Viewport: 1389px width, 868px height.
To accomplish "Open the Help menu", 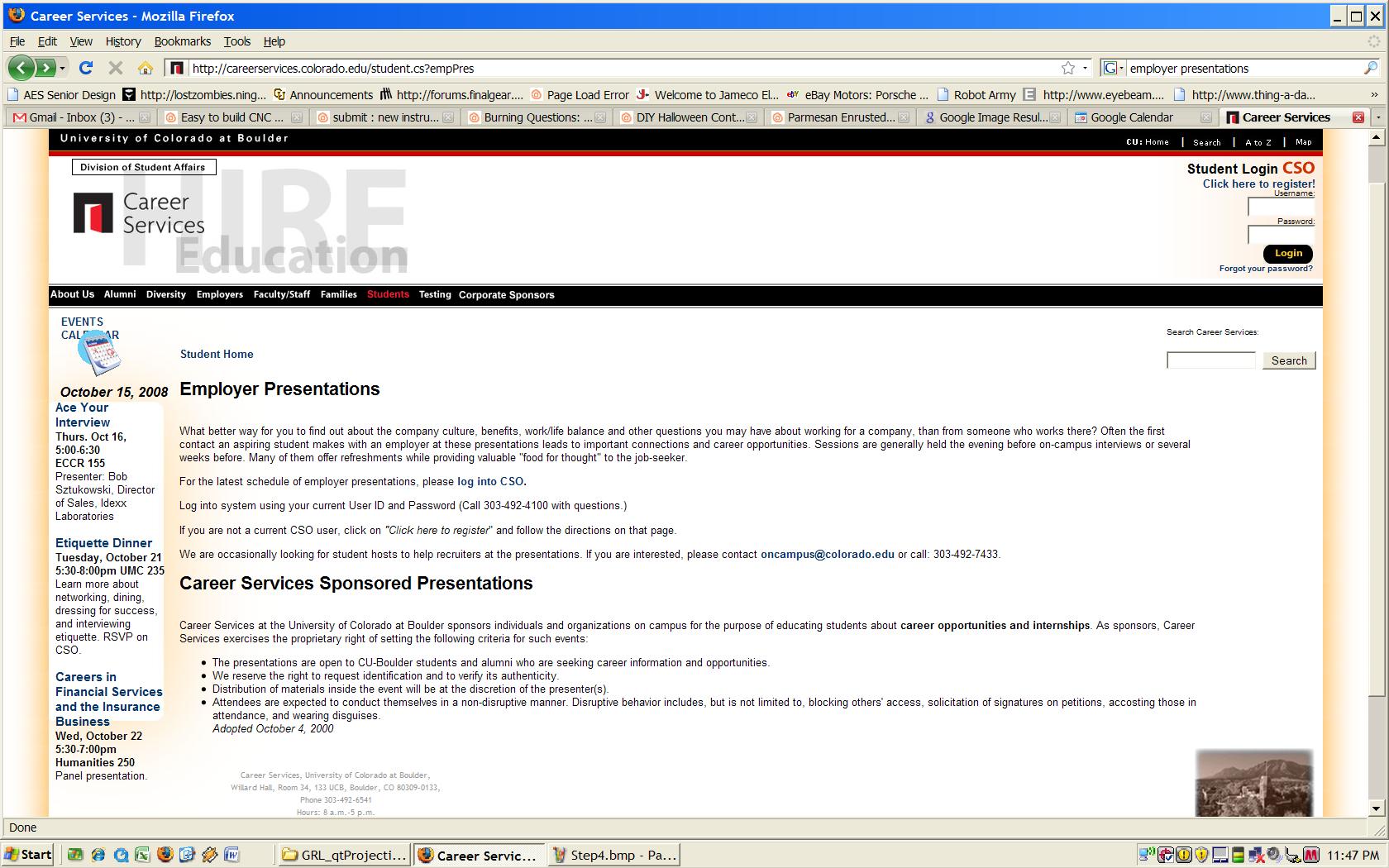I will tap(274, 41).
